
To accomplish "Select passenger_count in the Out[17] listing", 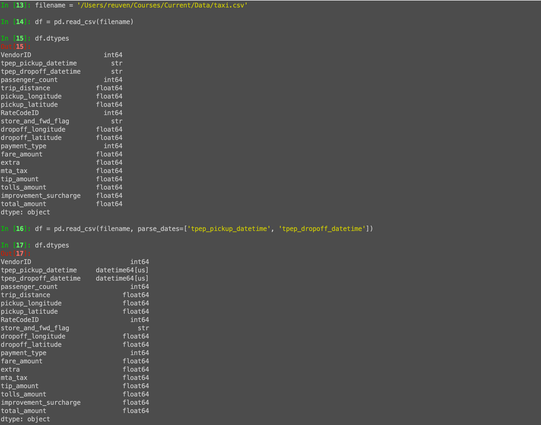I will pos(29,287).
